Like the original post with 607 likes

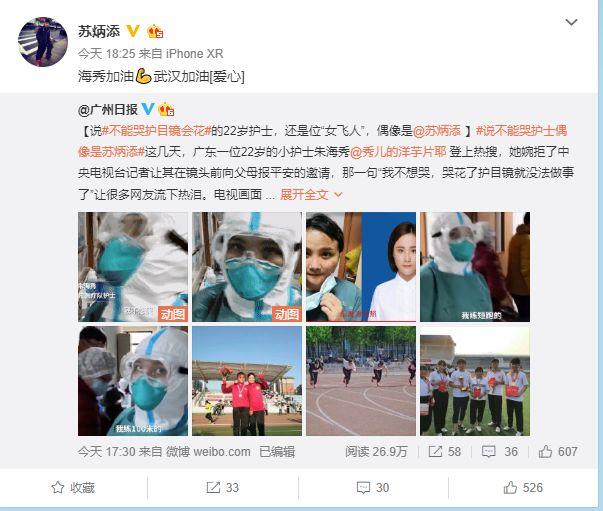[558, 451]
